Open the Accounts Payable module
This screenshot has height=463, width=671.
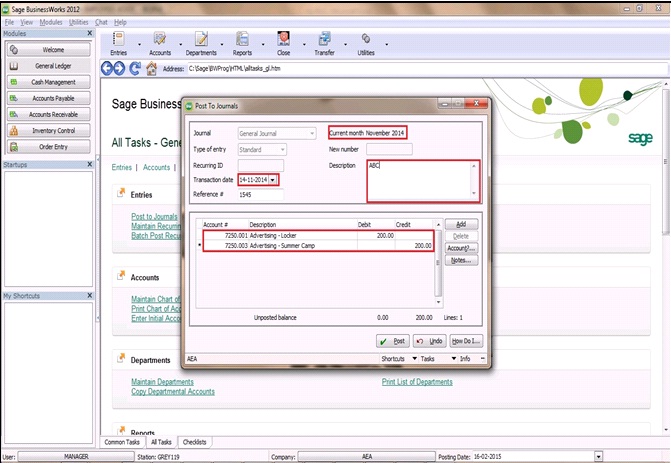pos(48,98)
